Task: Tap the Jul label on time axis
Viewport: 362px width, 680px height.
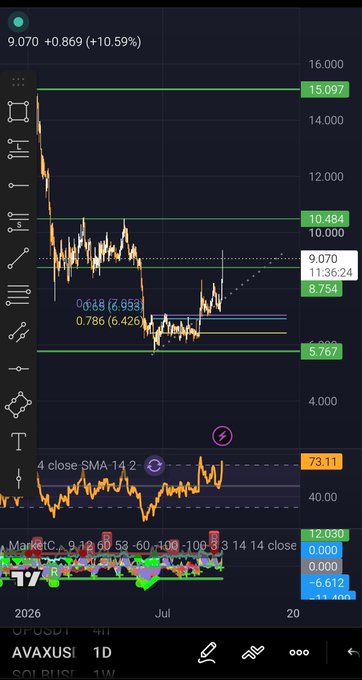Action: [x=163, y=613]
